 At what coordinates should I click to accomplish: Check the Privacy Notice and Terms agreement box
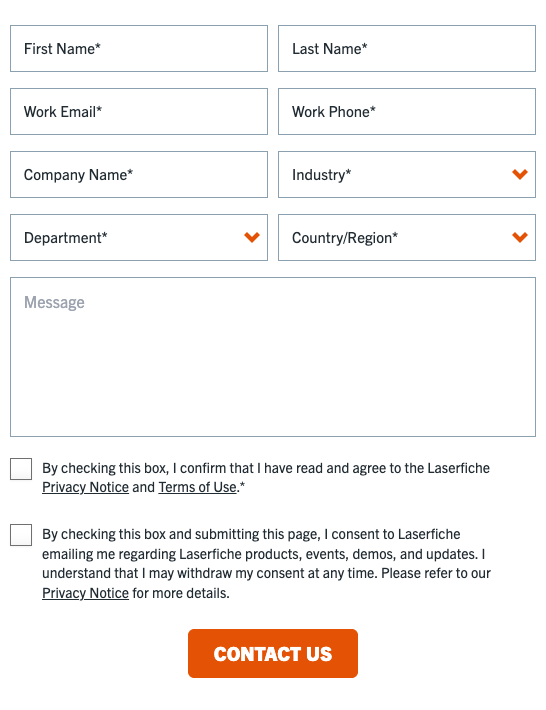coord(21,469)
